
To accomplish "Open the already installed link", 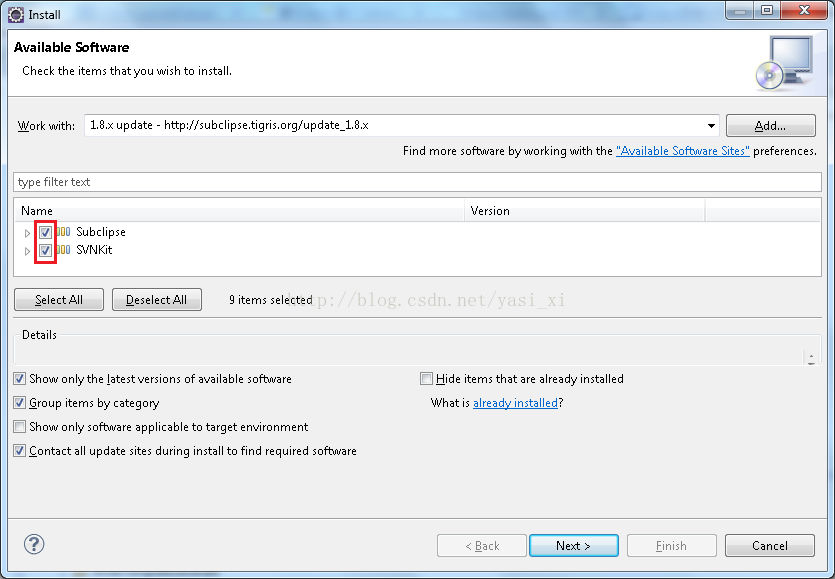I will (x=515, y=403).
